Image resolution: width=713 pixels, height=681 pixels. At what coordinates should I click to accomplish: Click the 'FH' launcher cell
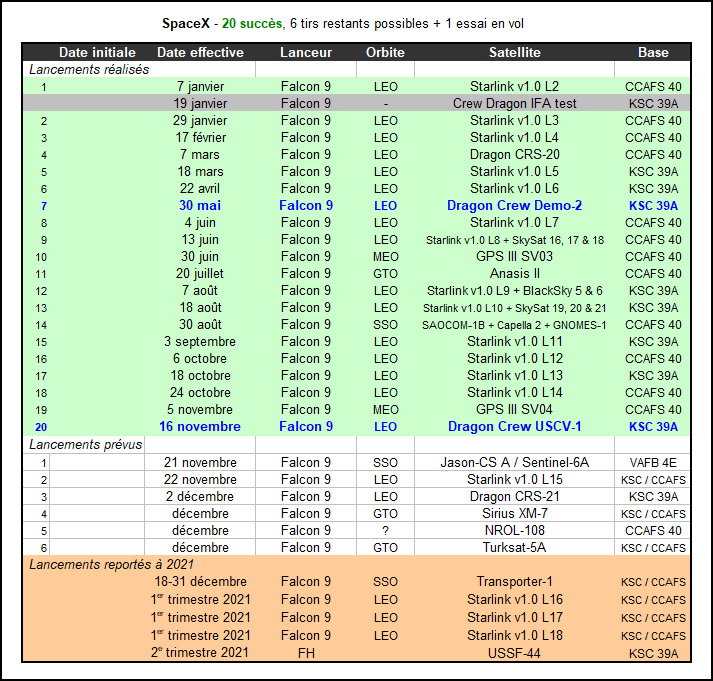click(306, 653)
